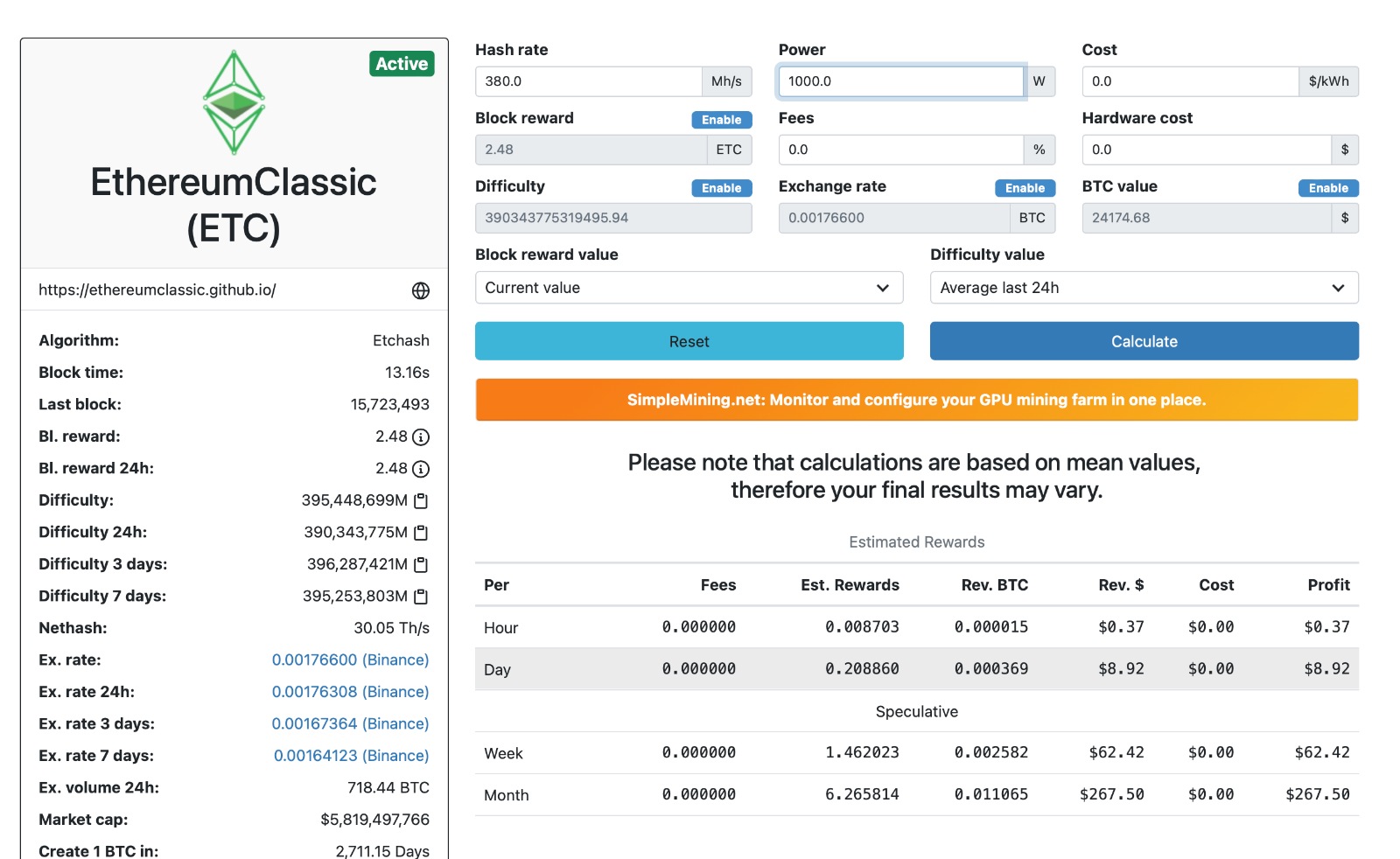Click the Ex. volume 24h value 718.44 BTC

388,787
